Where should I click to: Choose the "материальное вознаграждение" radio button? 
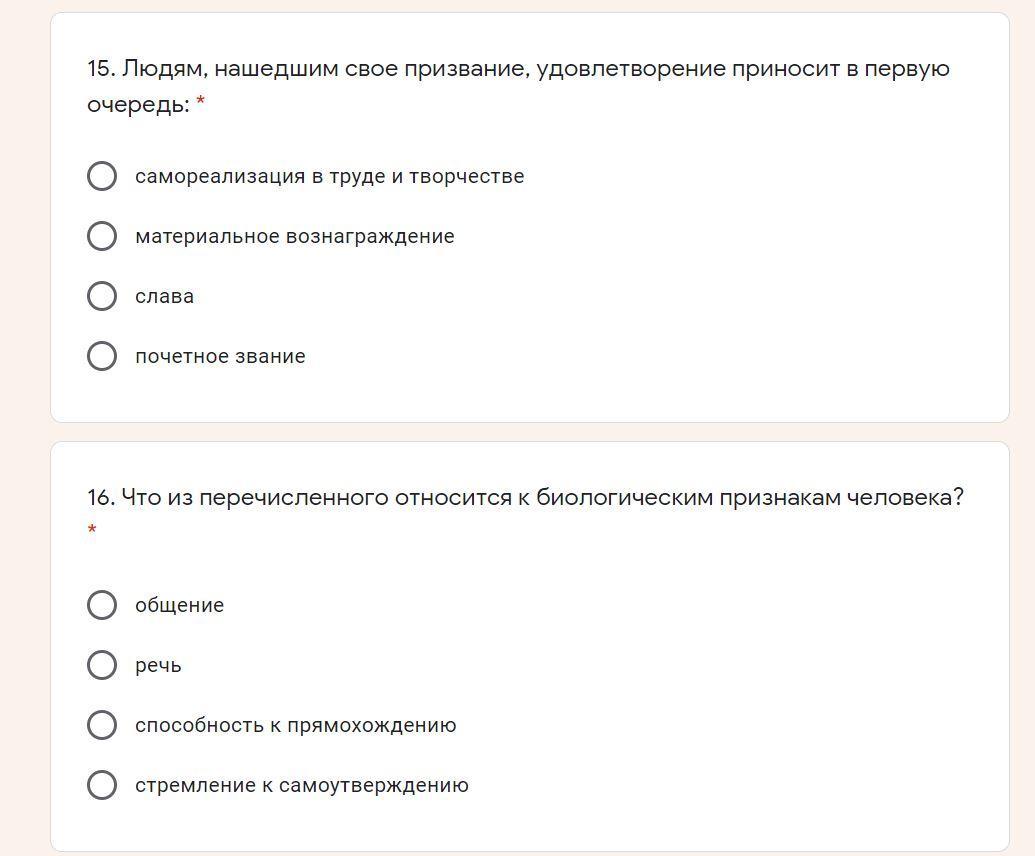pos(102,236)
